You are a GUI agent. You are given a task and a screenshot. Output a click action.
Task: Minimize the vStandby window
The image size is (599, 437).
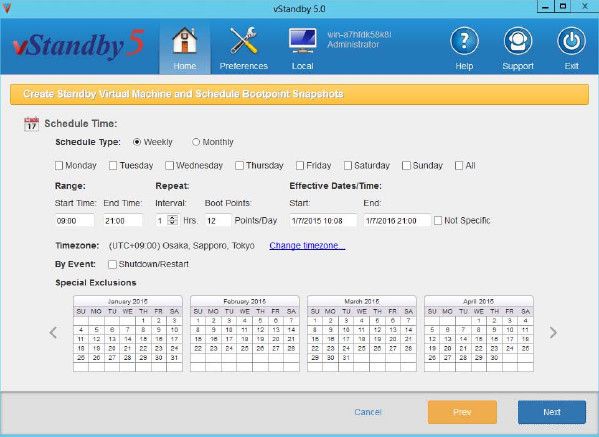tap(546, 6)
